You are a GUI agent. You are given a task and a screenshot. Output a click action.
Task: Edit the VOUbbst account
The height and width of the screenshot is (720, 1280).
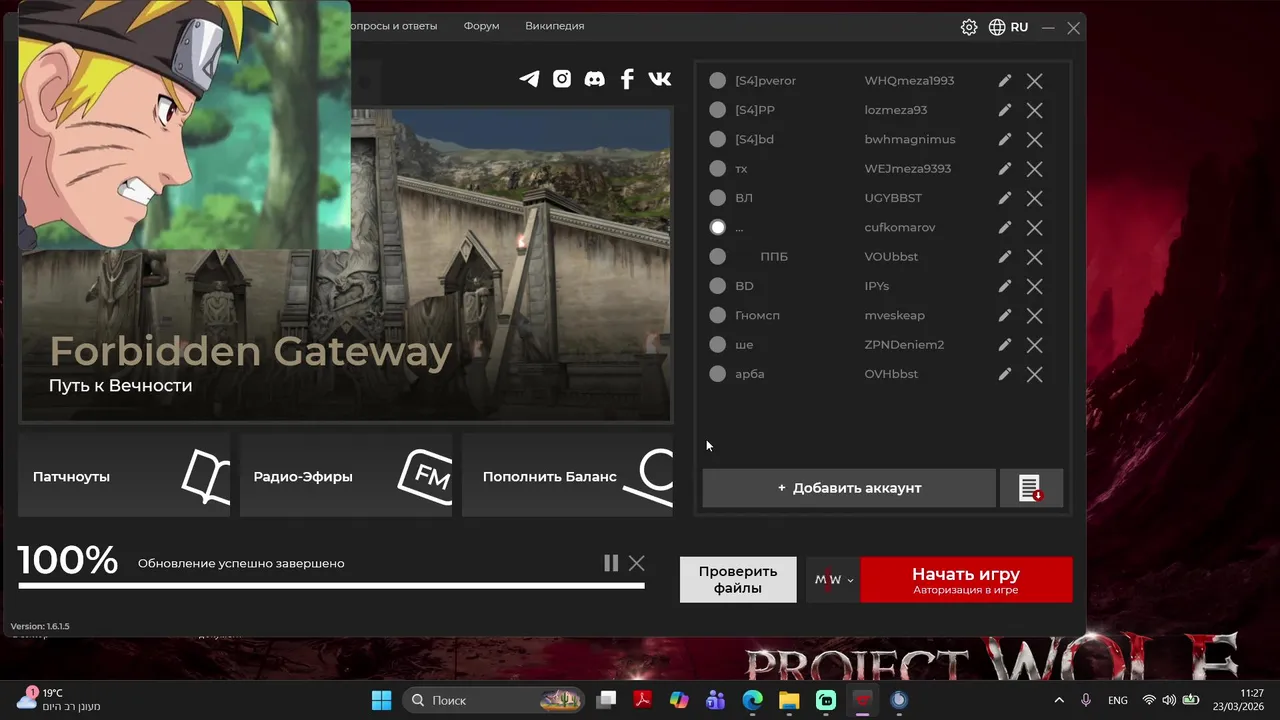[x=1005, y=257]
